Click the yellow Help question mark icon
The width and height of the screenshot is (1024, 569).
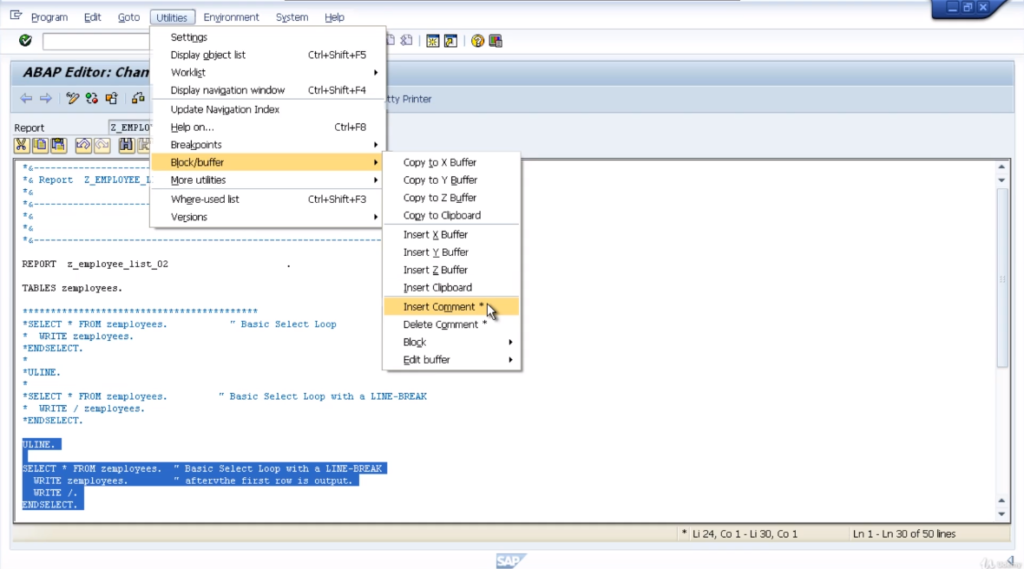point(477,41)
